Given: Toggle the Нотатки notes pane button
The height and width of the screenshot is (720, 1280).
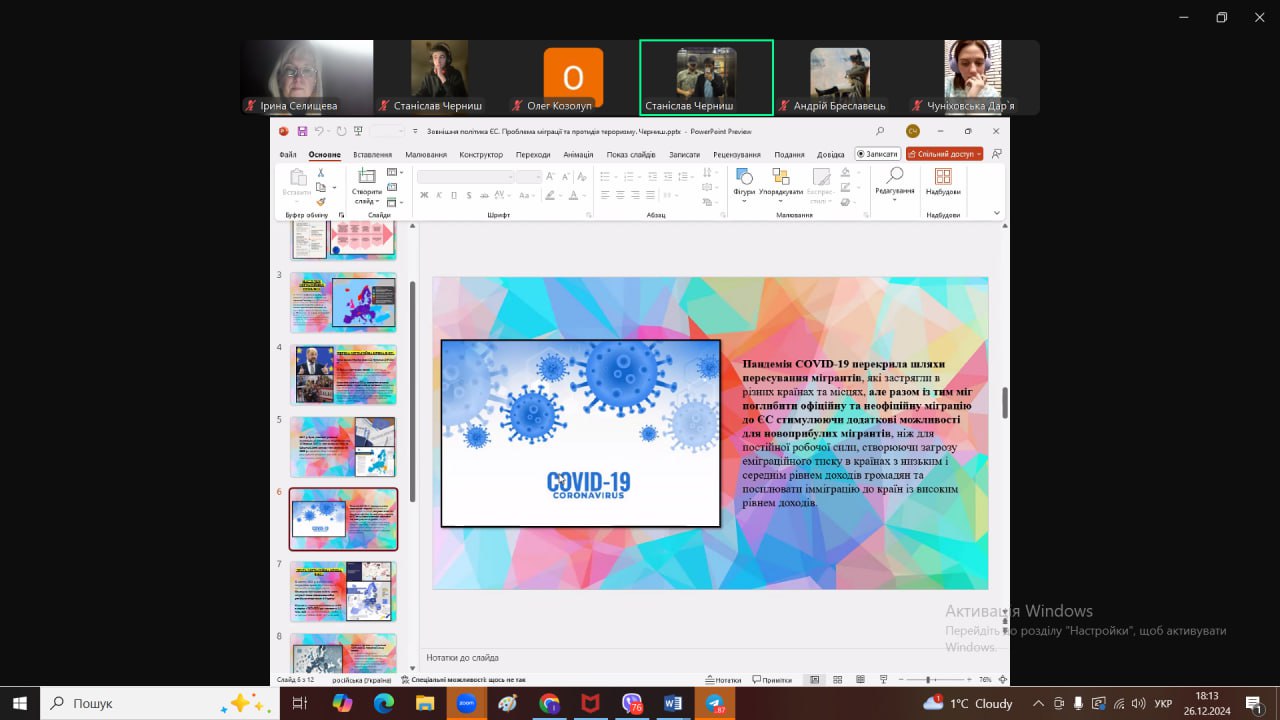Looking at the screenshot, I should point(723,680).
